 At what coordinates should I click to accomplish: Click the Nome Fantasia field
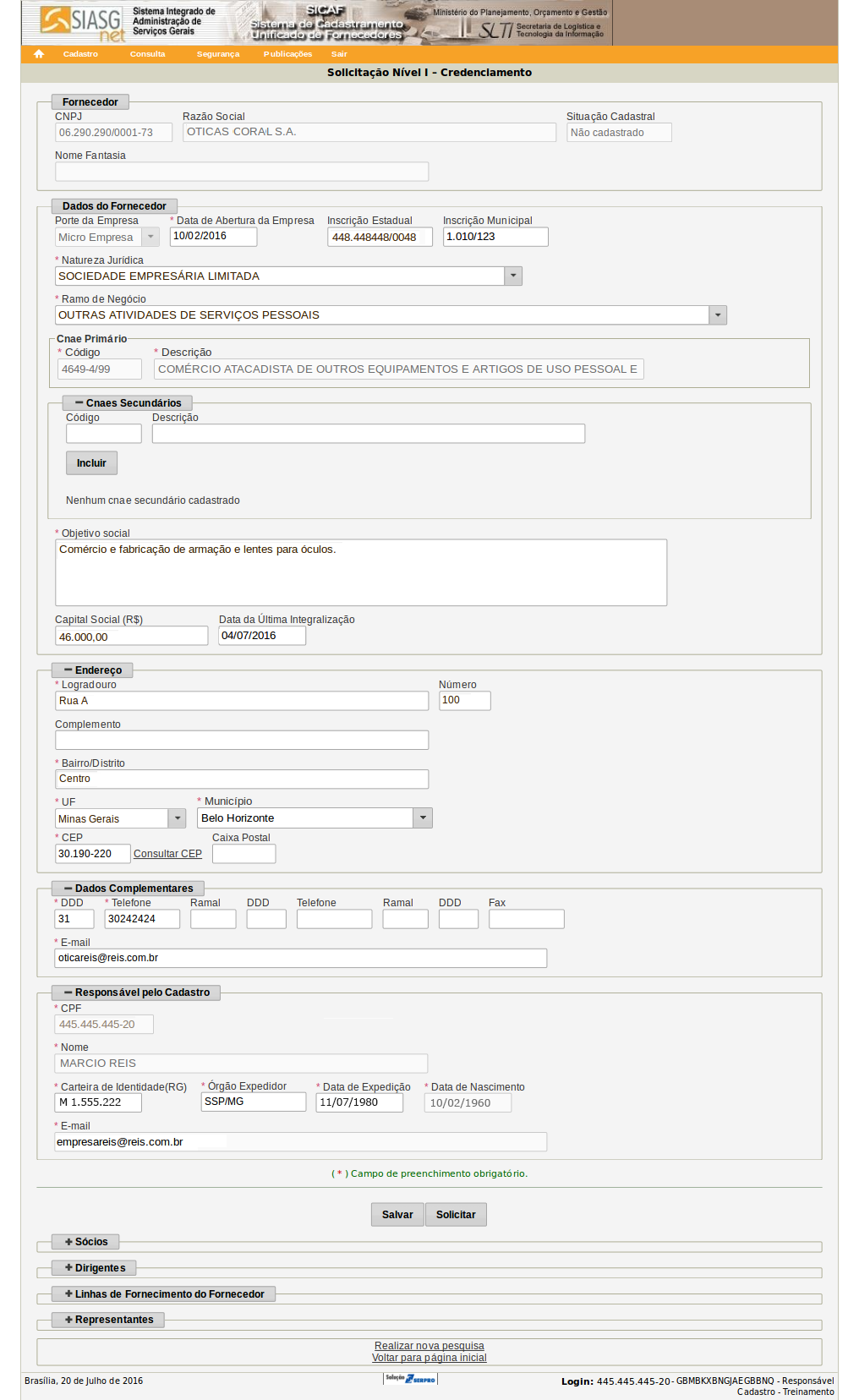(242, 172)
